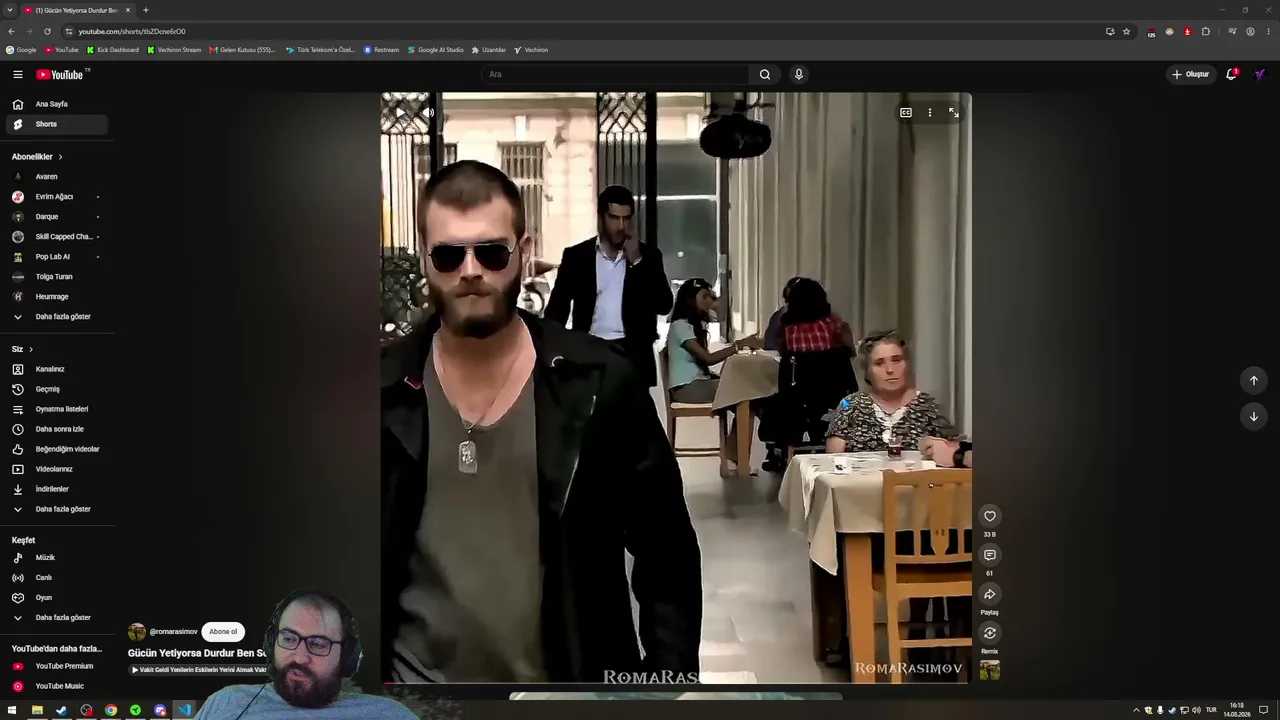Enter fullscreen for the Short
Screen dimensions: 1280x720
coord(954,113)
